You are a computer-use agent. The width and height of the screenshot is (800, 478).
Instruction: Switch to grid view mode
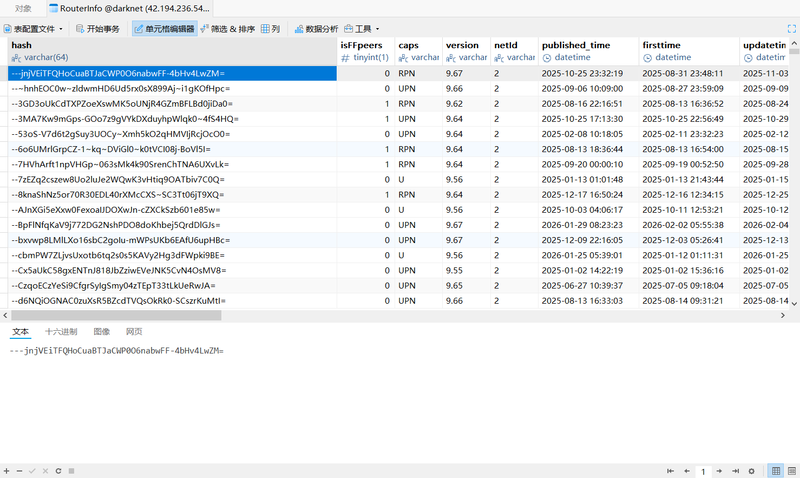click(x=775, y=470)
